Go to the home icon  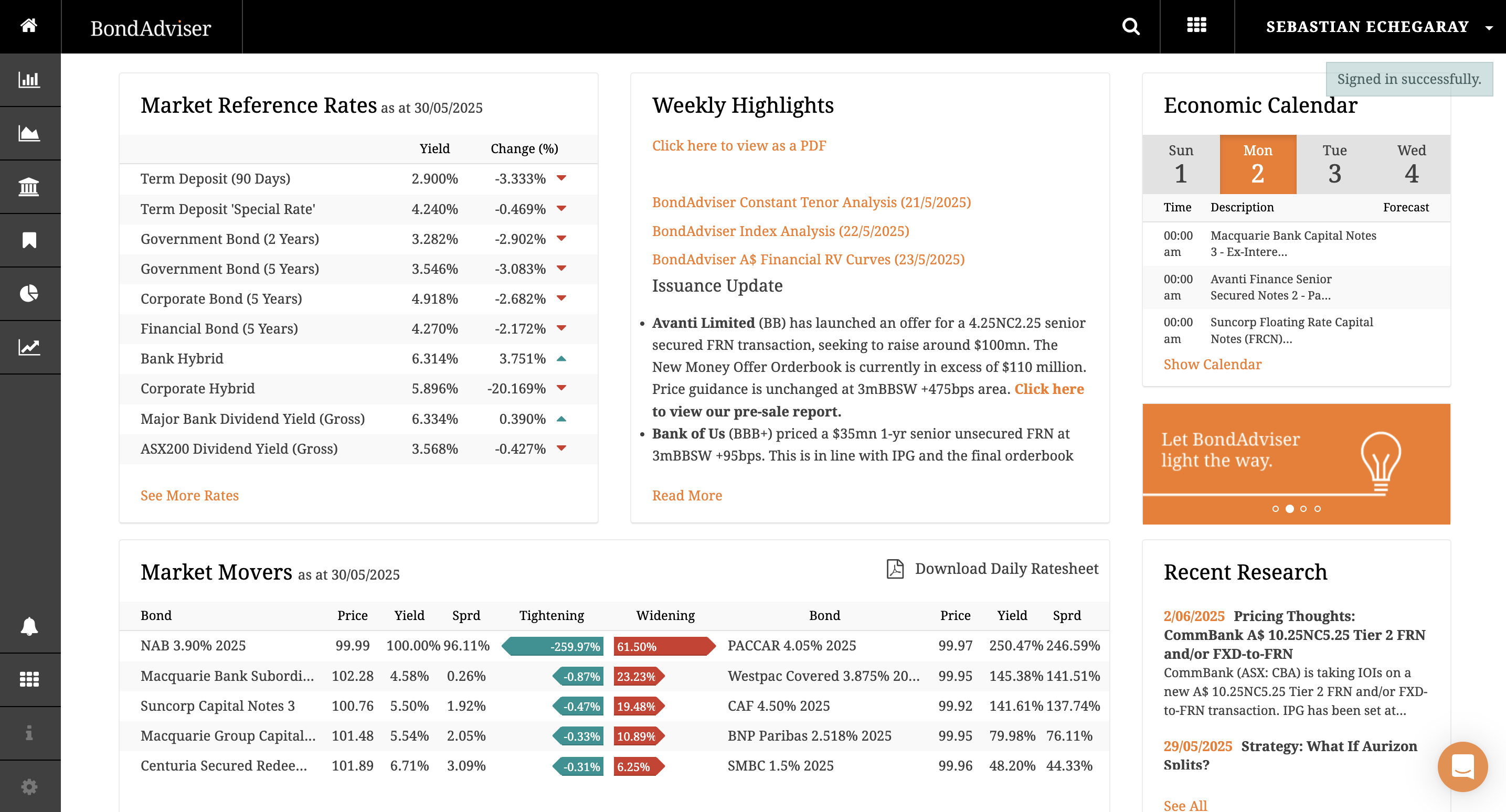tap(29, 26)
